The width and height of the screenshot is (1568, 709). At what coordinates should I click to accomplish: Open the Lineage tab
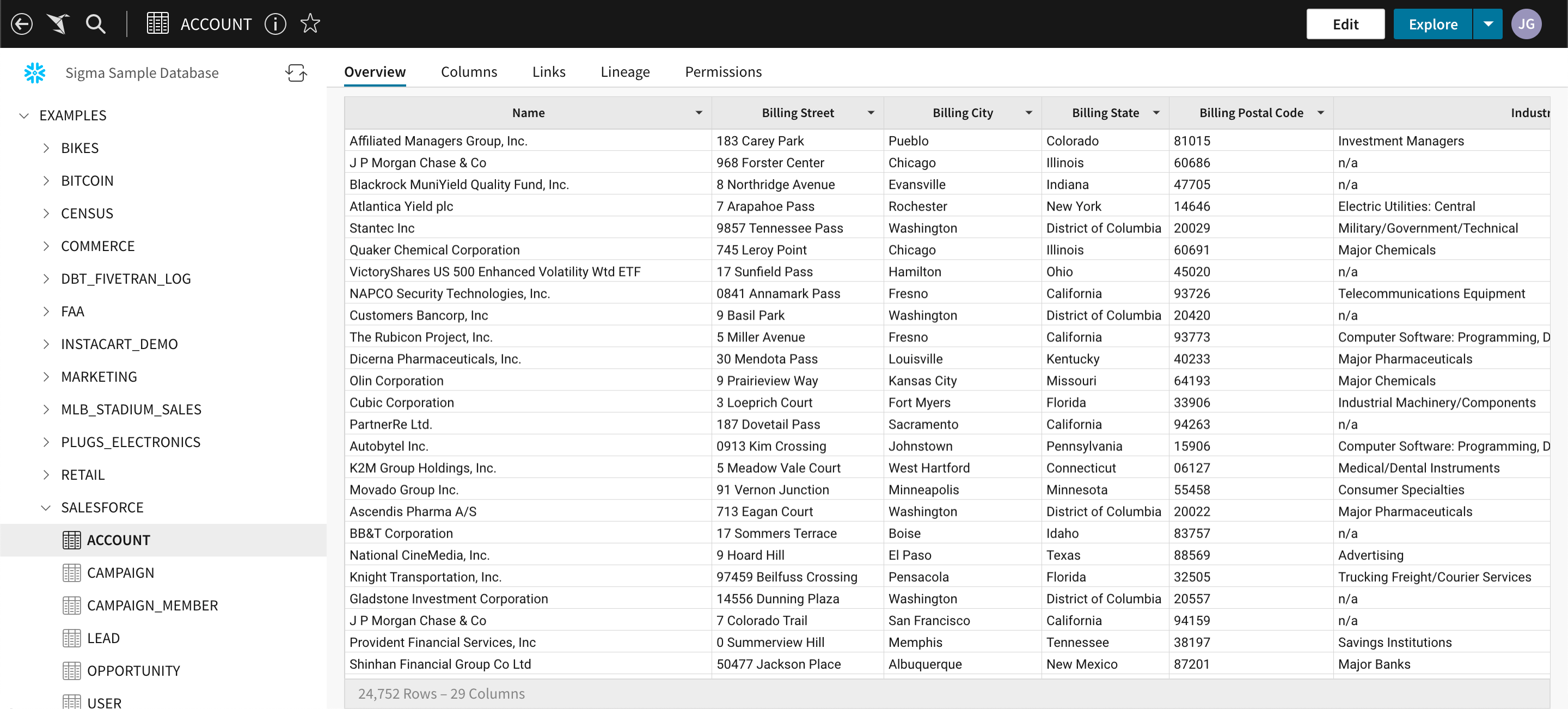[x=625, y=72]
